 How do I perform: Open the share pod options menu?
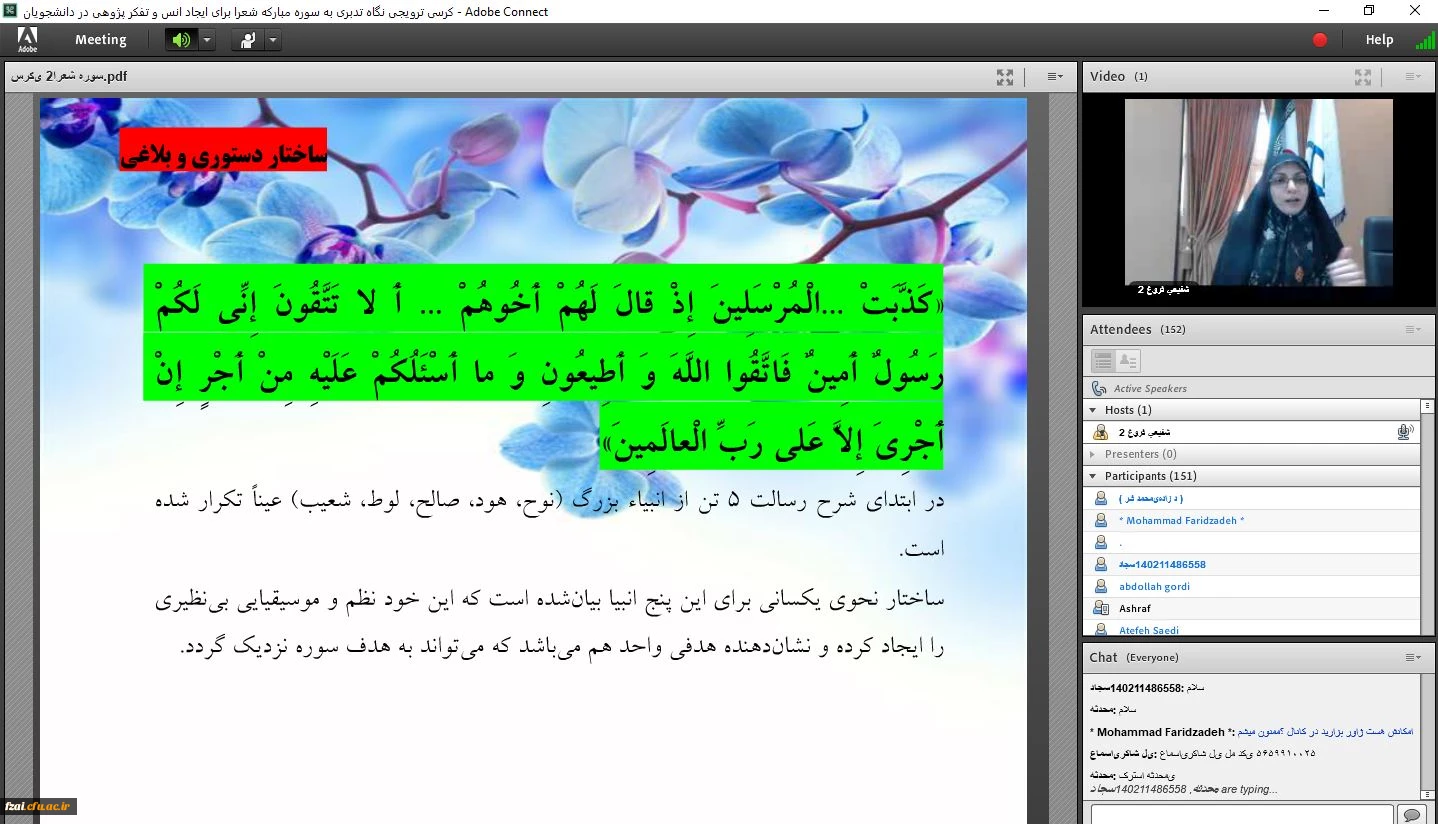pyautogui.click(x=1055, y=77)
